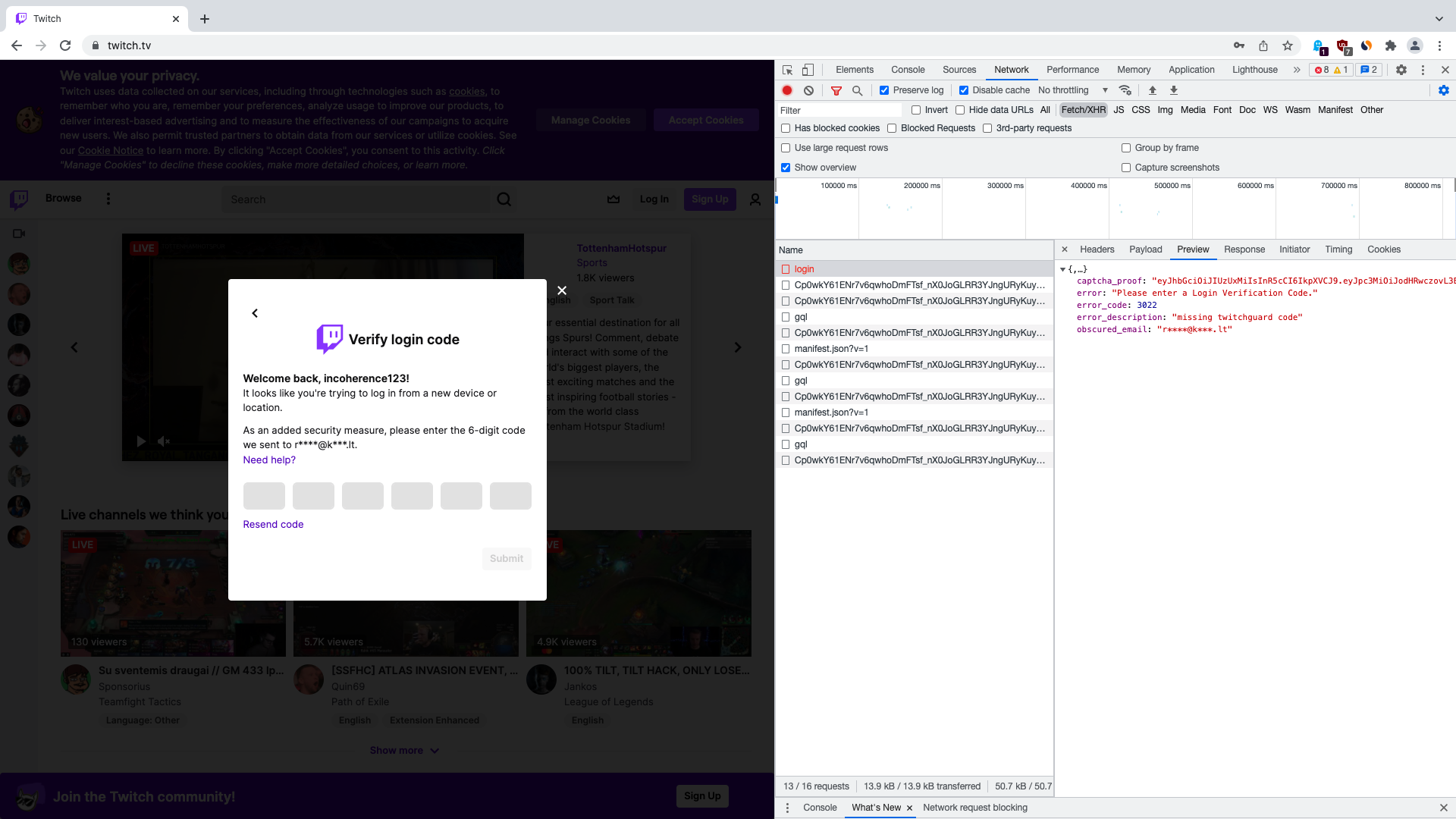Screen dimensions: 1456x819
Task: Enable Capture screenshots checkbox
Action: (x=1126, y=168)
